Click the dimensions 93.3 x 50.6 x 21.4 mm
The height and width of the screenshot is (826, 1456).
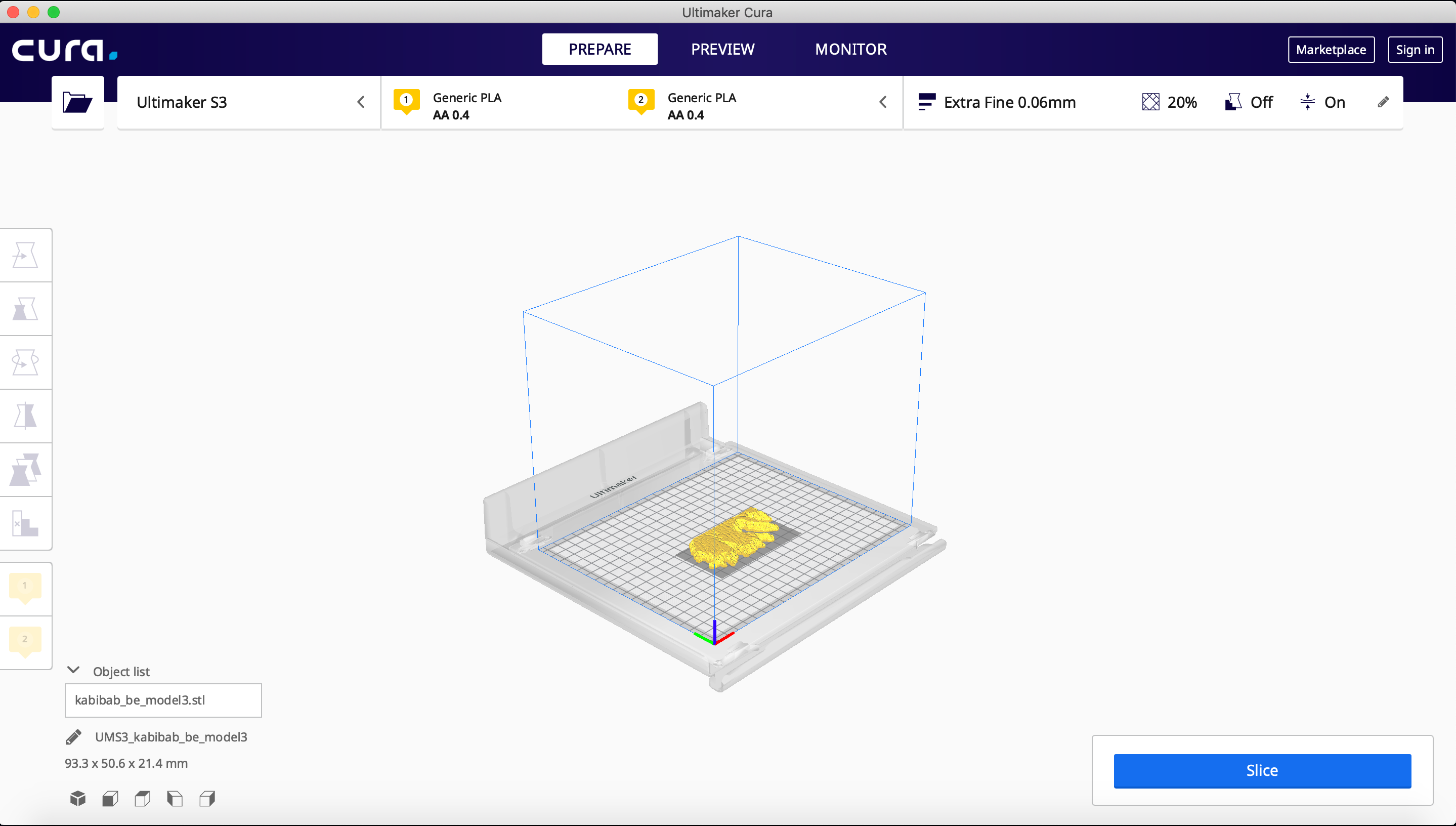(x=126, y=764)
